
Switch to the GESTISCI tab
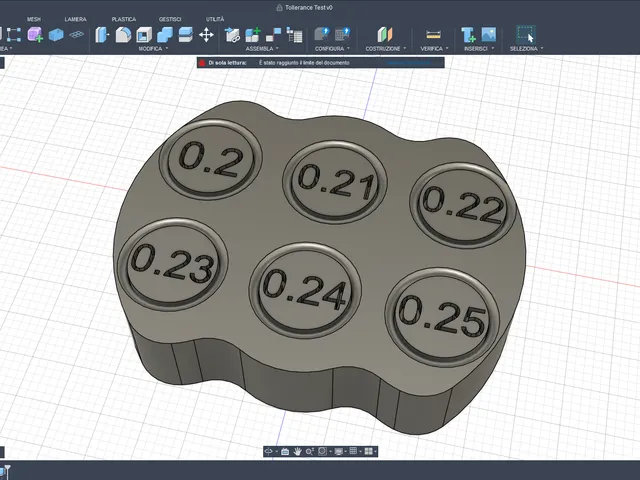point(170,19)
